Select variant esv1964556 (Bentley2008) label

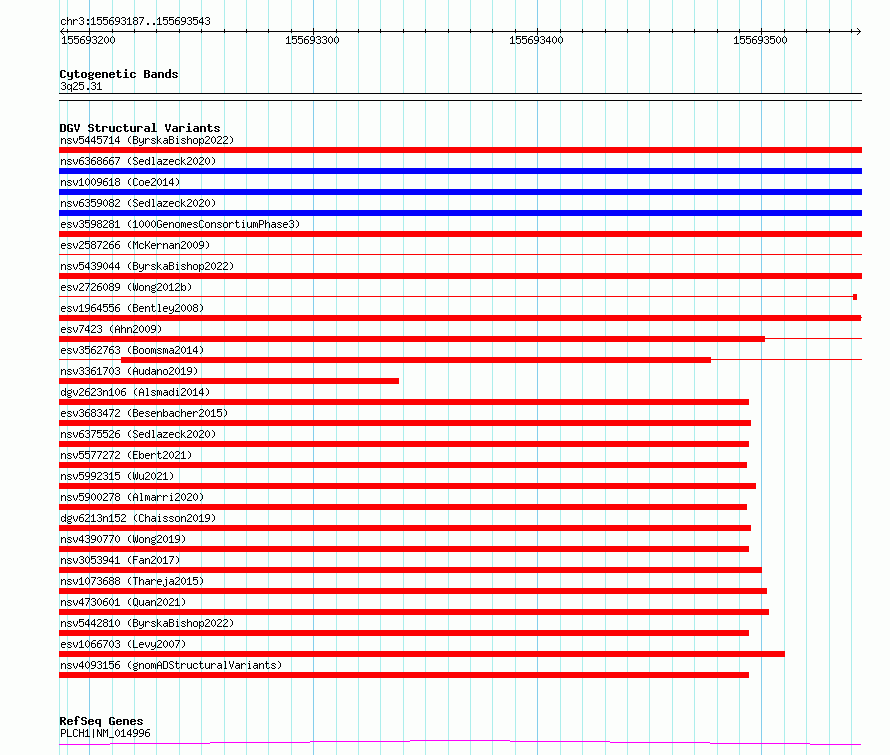[x=132, y=308]
